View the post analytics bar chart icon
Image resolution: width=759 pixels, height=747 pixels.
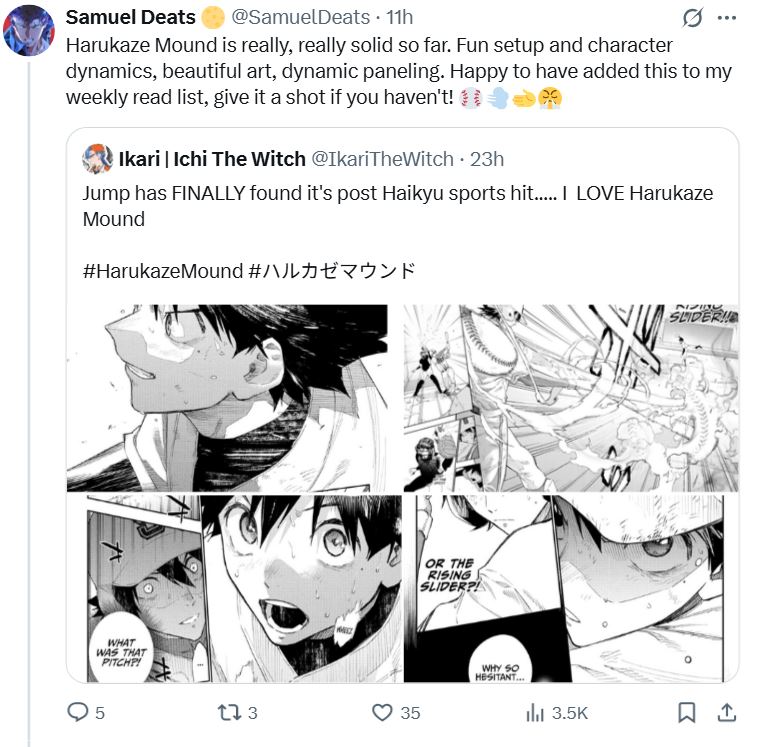[535, 713]
